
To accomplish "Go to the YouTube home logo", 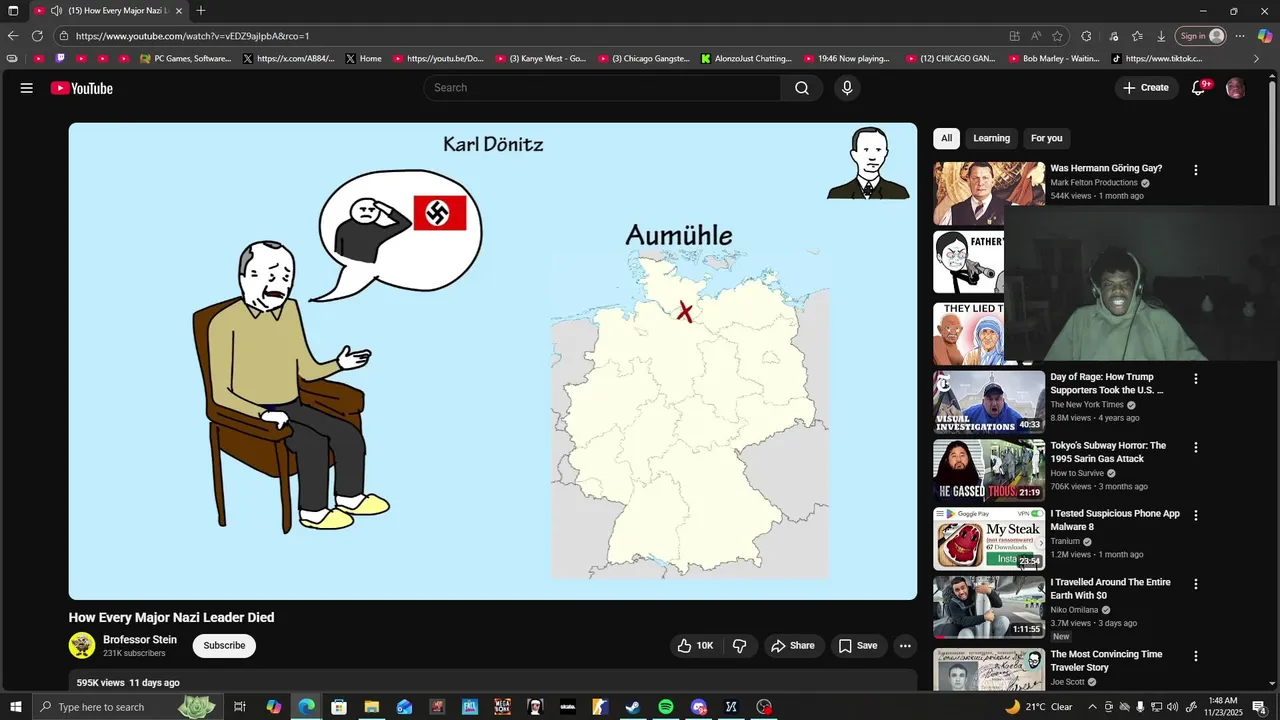I will 82,88.
